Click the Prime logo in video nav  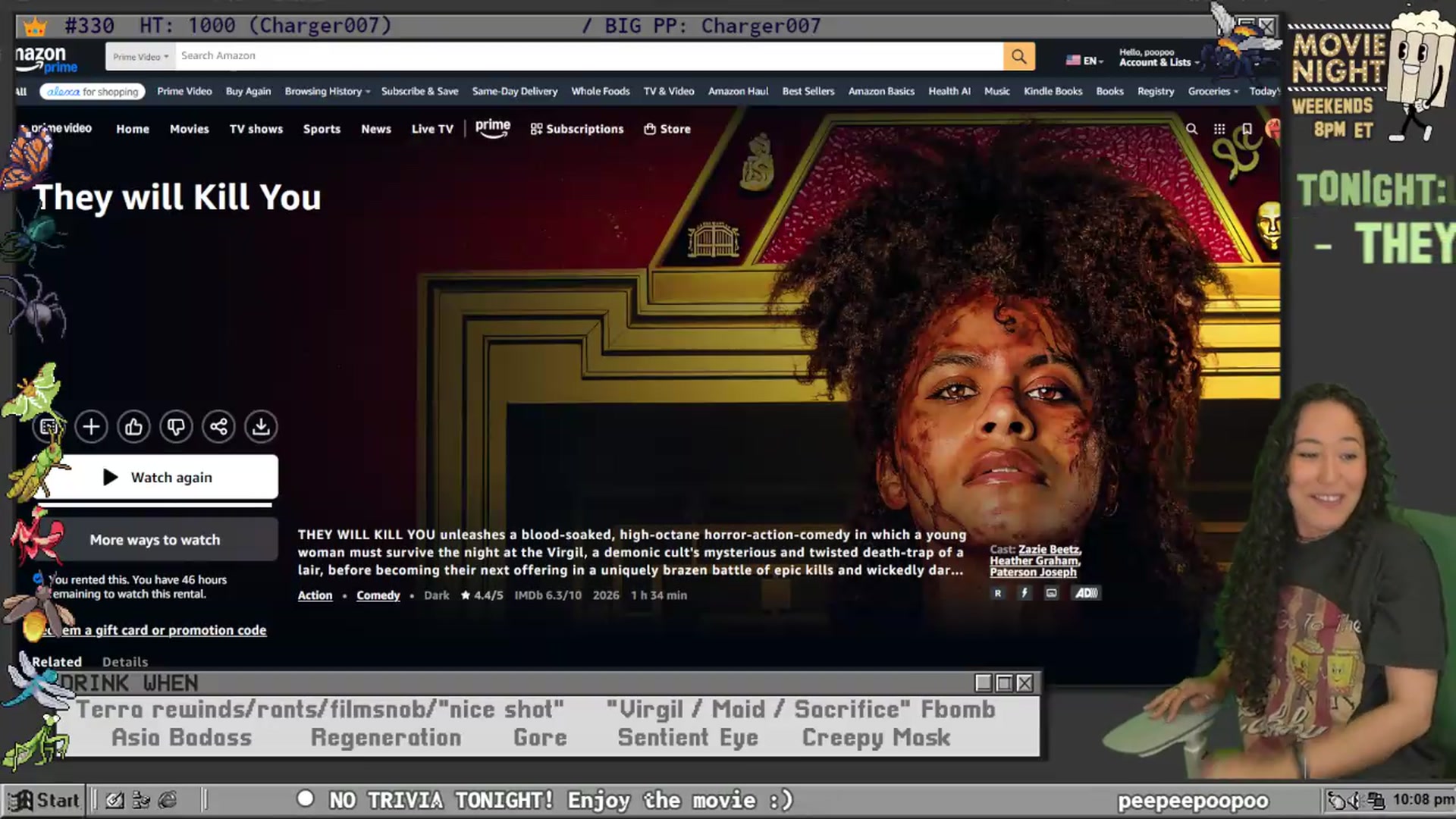[x=493, y=128]
